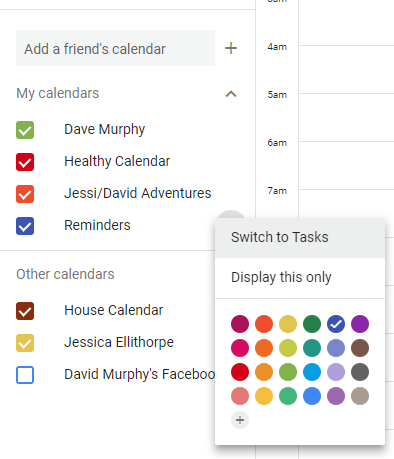The image size is (394, 459).
Task: Uncheck the Dave Murphy calendar
Action: pyautogui.click(x=25, y=130)
